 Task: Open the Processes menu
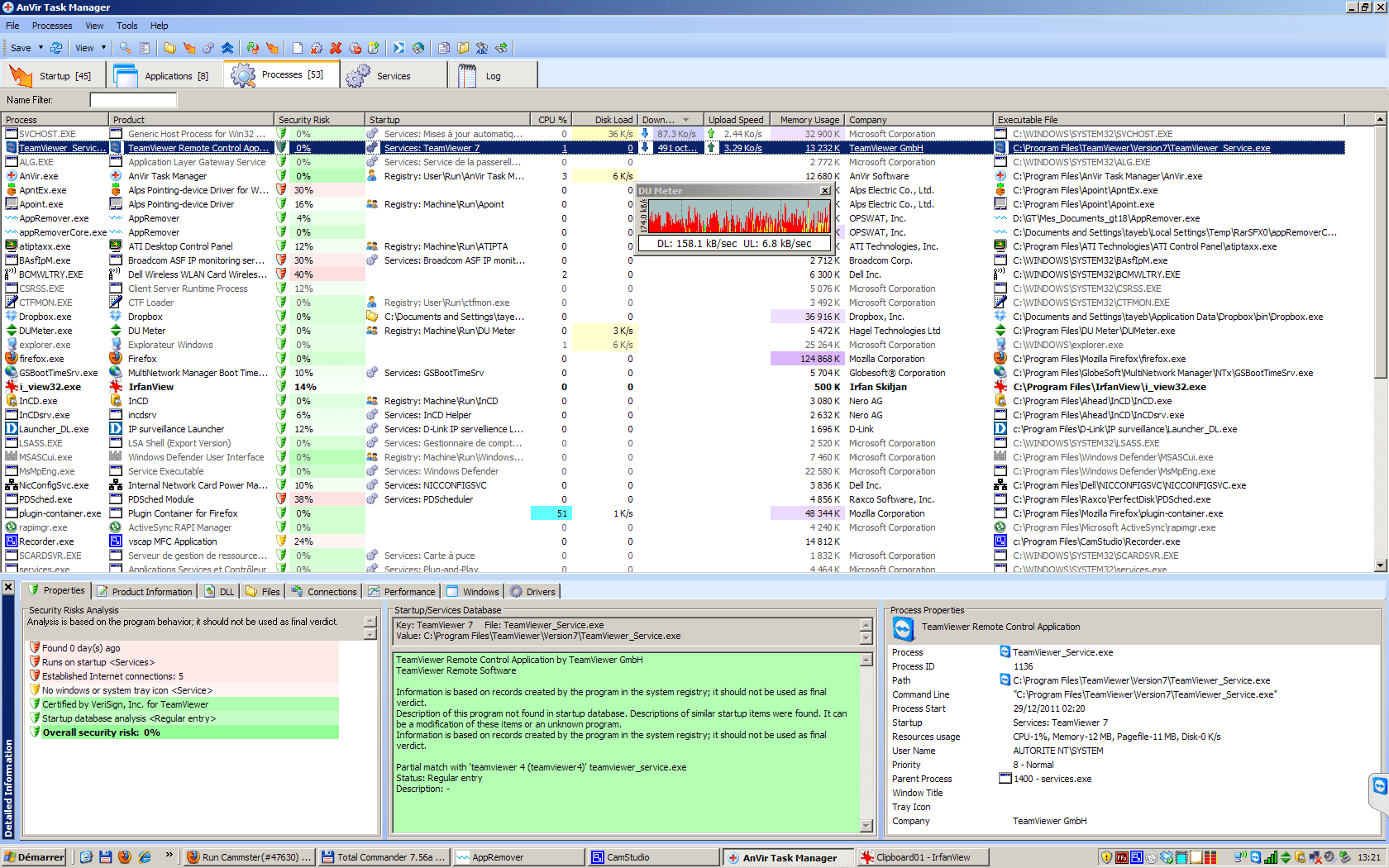[x=52, y=26]
